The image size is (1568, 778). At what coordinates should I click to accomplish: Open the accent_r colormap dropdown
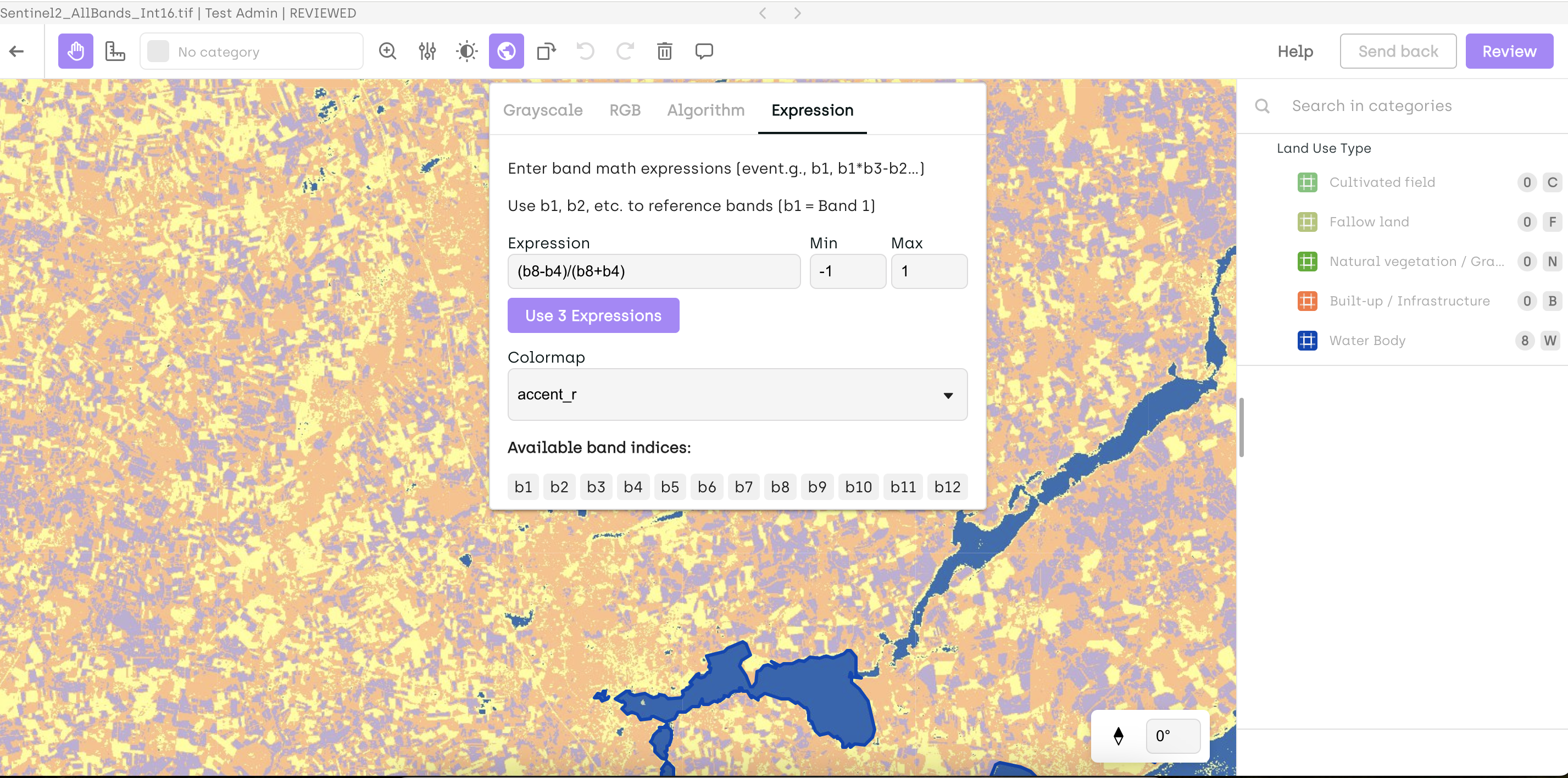click(737, 394)
